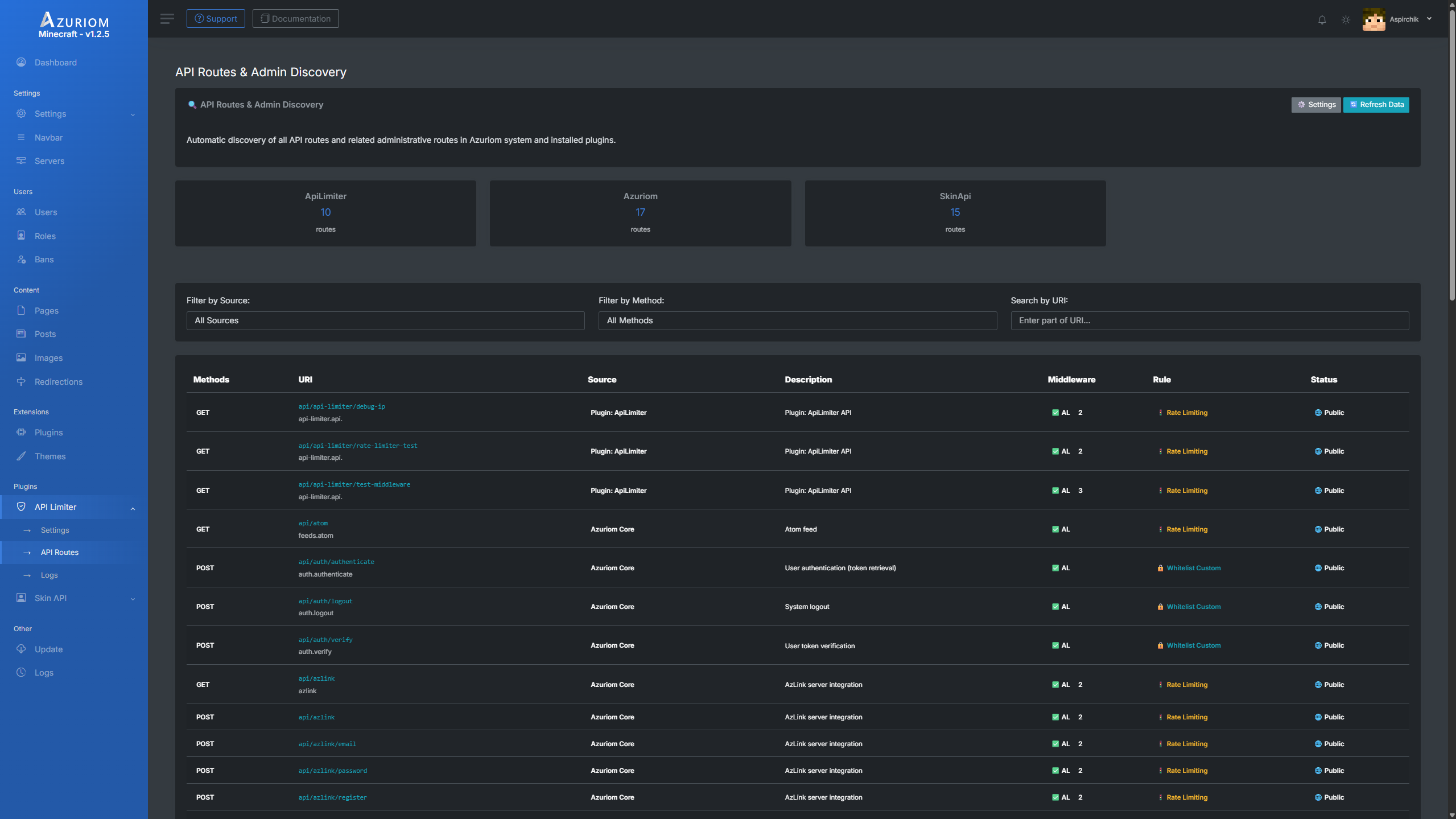Click the Images sidebar icon
This screenshot has width=1456, height=819.
21,357
